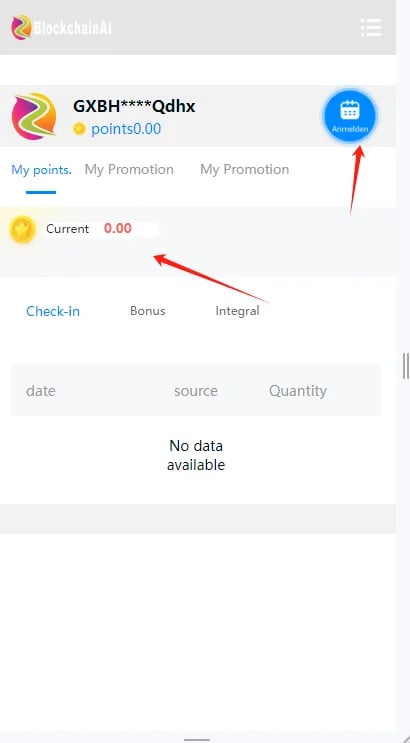Select the Integral sub-tab

237,311
